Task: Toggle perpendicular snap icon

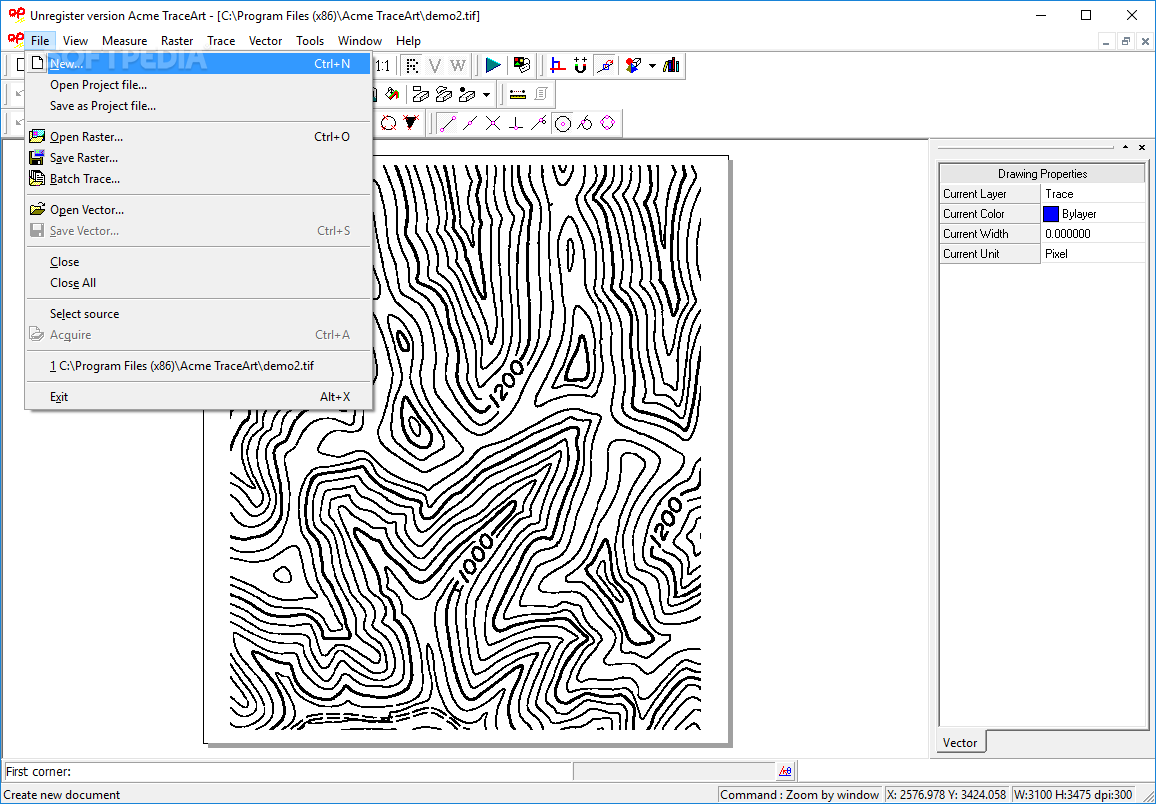Action: coord(516,123)
